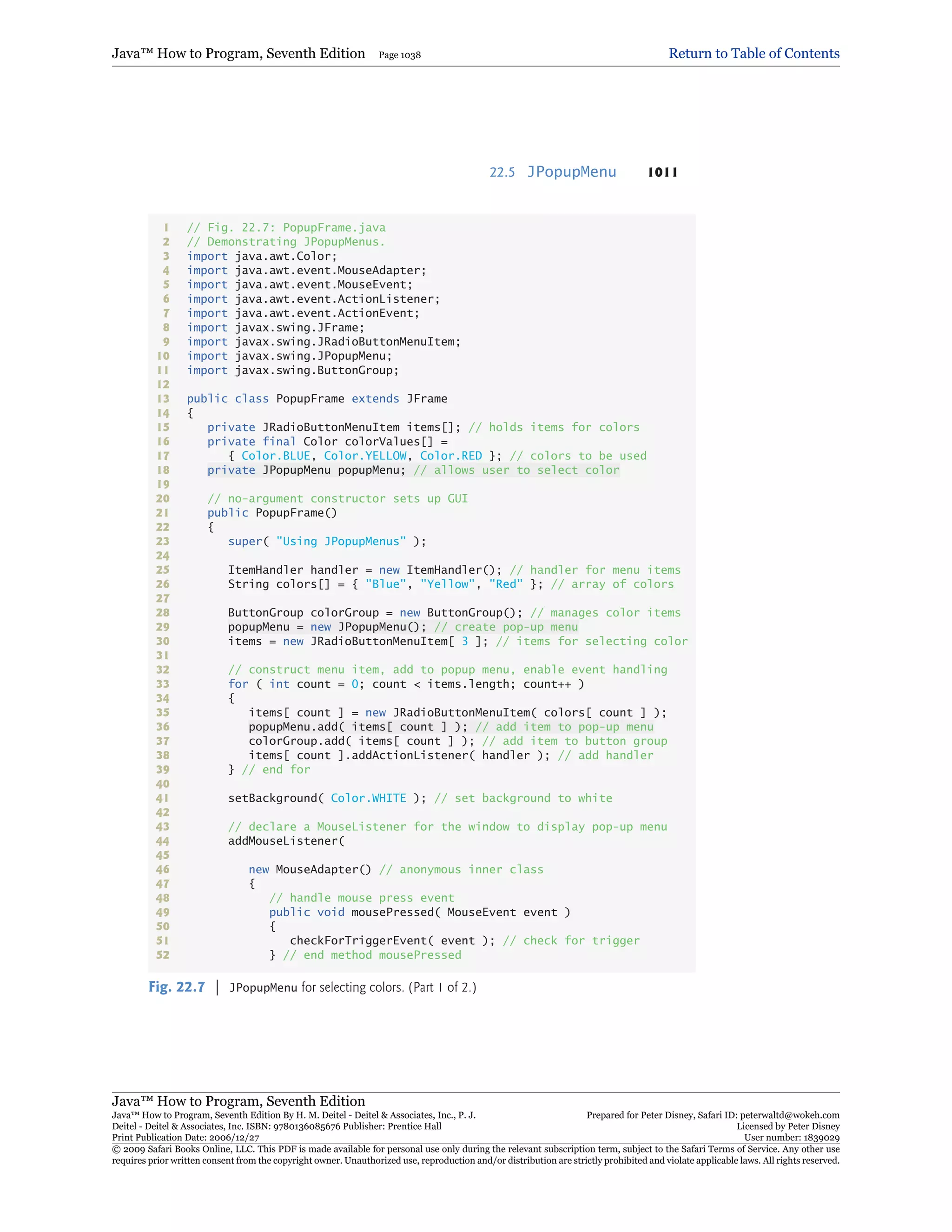Image resolution: width=952 pixels, height=1232 pixels.
Task: Click the footer title 'Java How to Program, Seventh Edition'
Action: click(x=238, y=1101)
